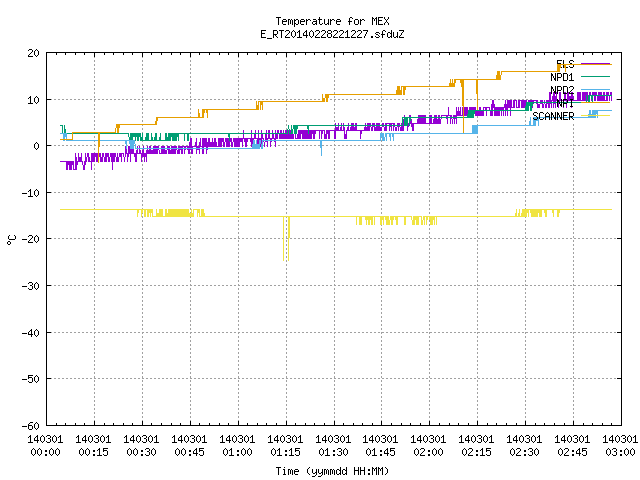Click the green NPD1 legend line sample
Screen dimensions: 640x480
(x=596, y=77)
